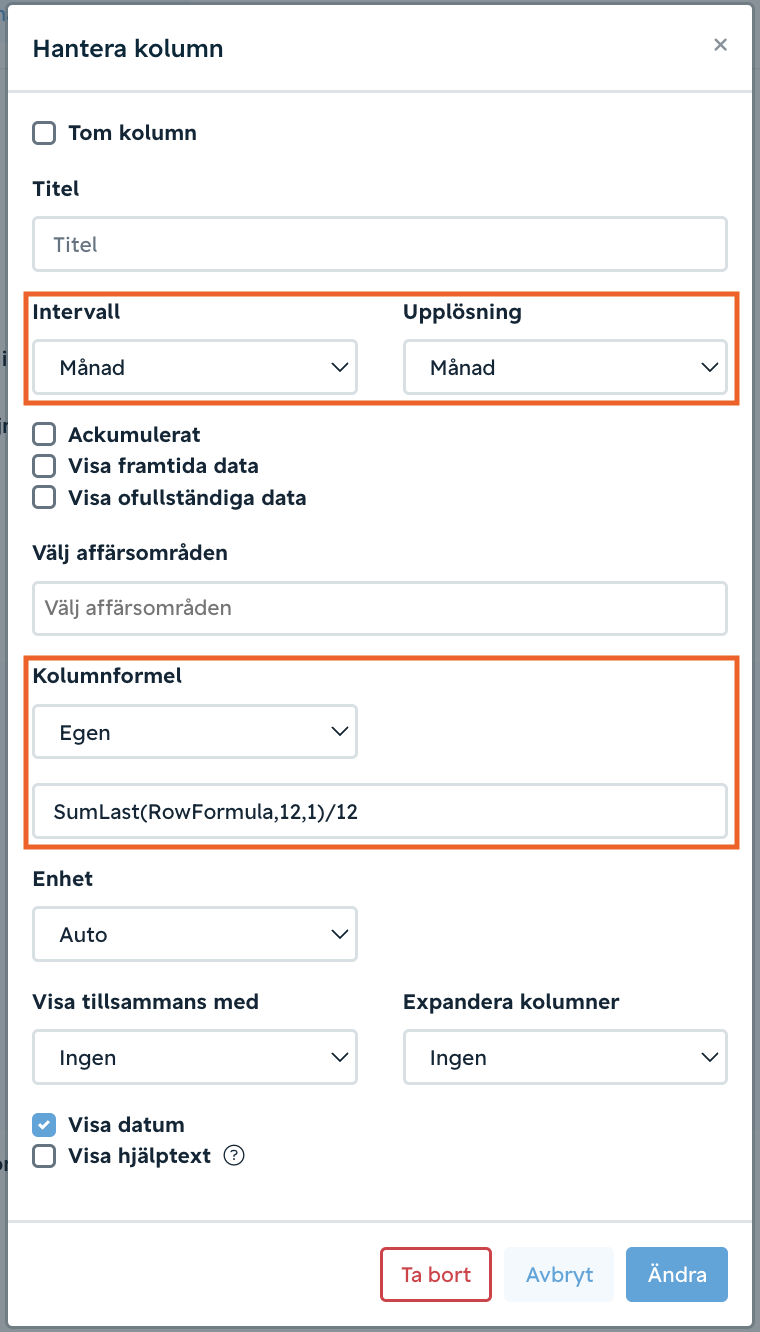The image size is (760, 1332).
Task: Enable the Tom kolumn checkbox
Action: pyautogui.click(x=44, y=133)
